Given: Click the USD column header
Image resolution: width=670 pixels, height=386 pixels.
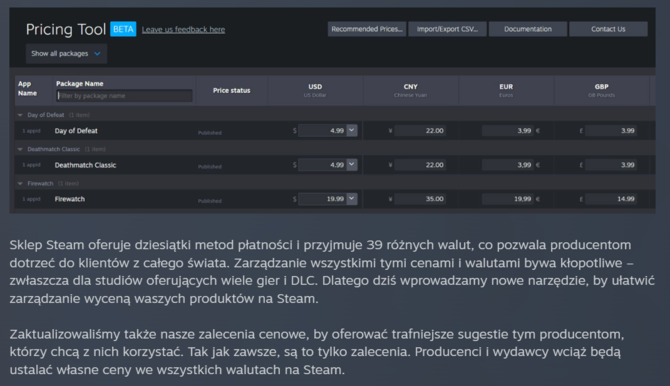Looking at the screenshot, I should click(x=315, y=90).
